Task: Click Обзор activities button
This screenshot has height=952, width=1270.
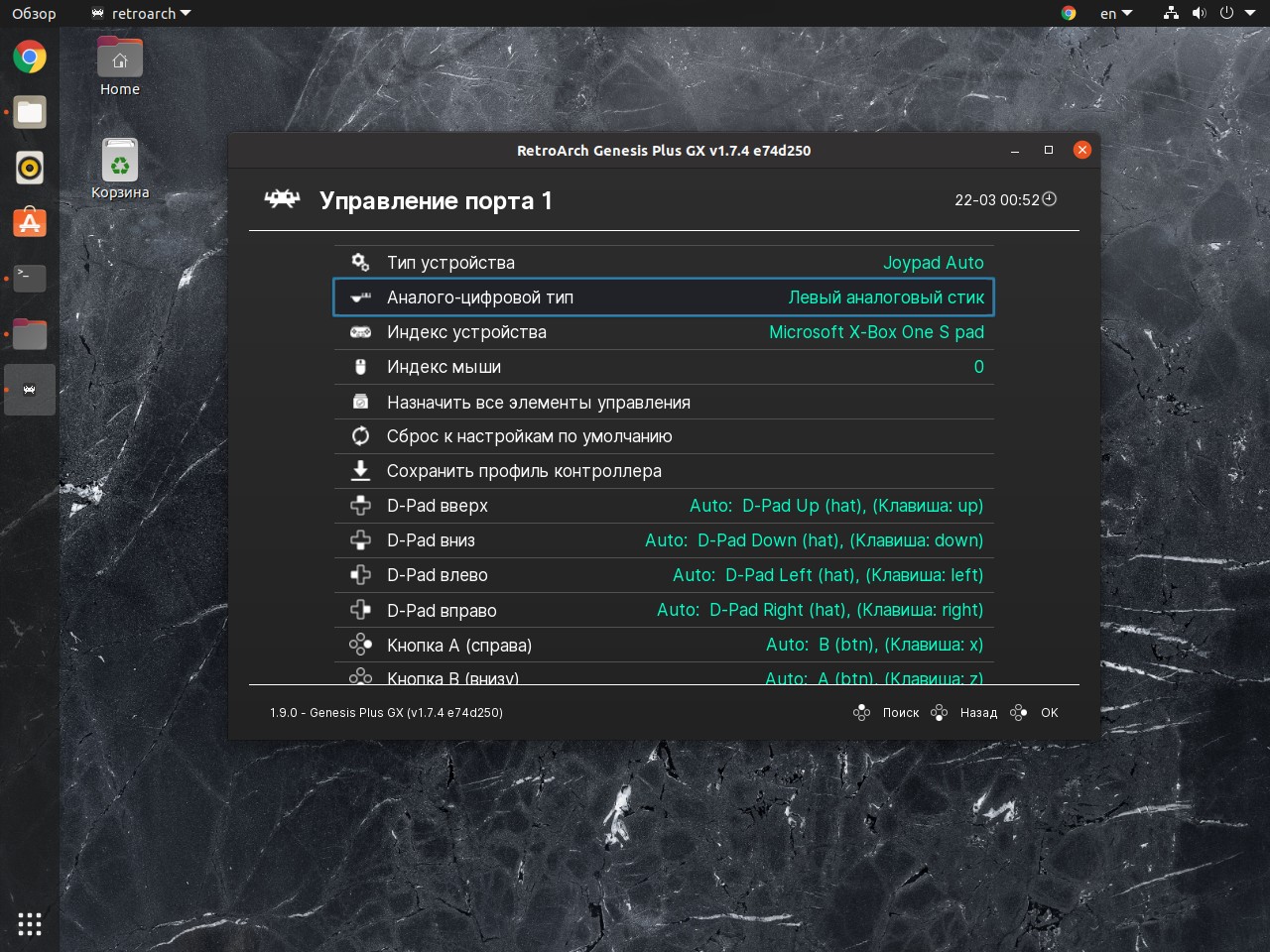Action: coord(34,13)
